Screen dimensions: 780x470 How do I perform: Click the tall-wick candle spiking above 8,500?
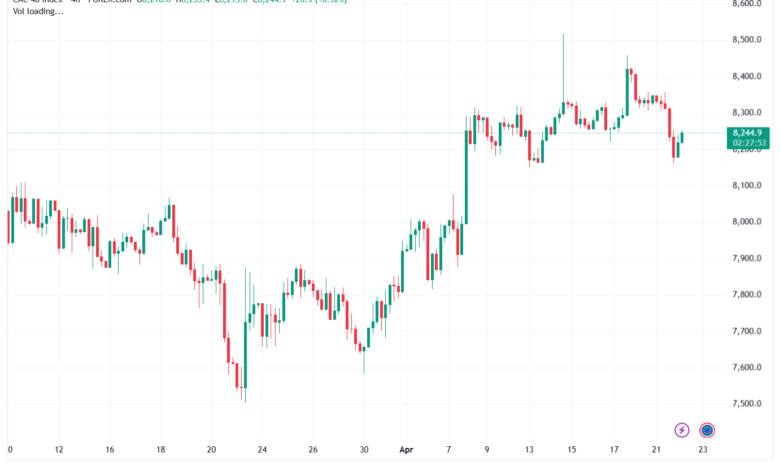tap(563, 75)
